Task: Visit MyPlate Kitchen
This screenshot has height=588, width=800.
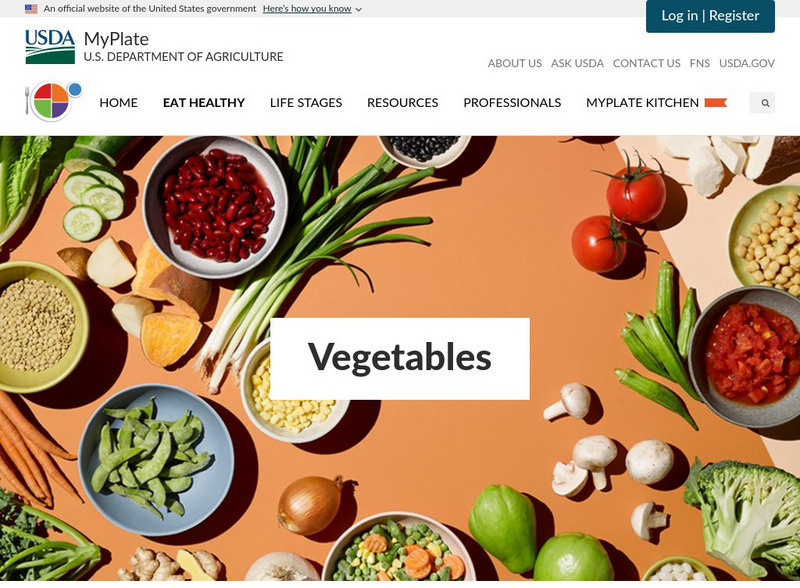Action: click(x=642, y=103)
